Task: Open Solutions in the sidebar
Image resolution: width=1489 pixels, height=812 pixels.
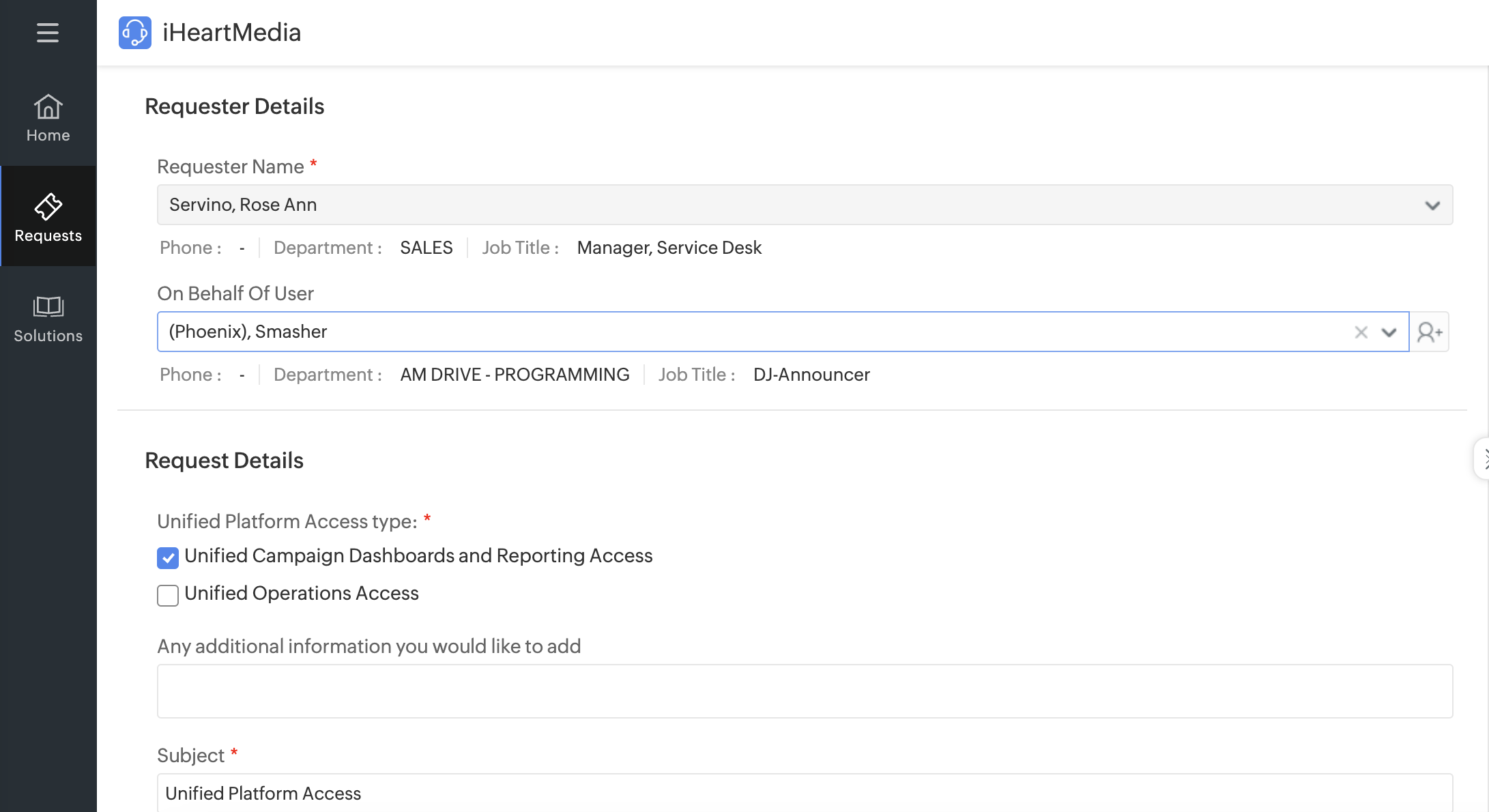Action: [x=48, y=319]
